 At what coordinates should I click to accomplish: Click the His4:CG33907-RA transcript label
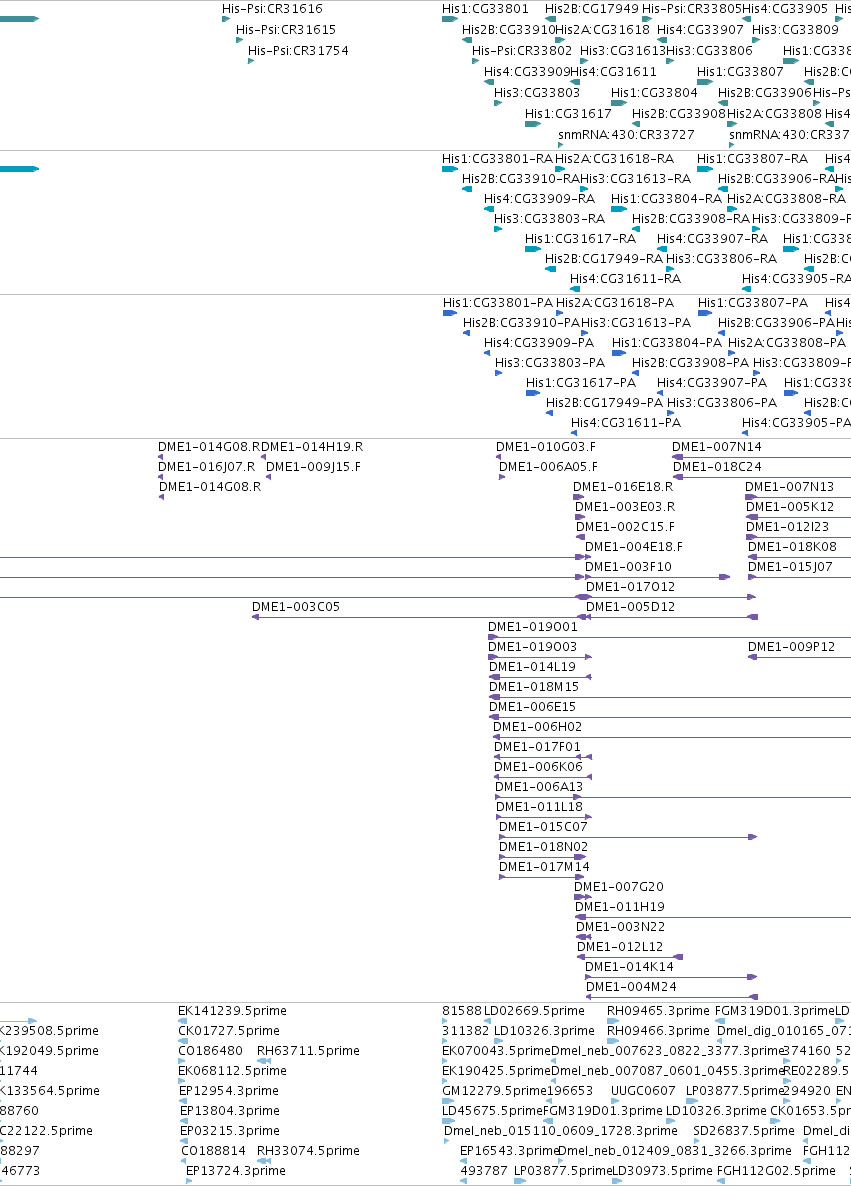(713, 239)
